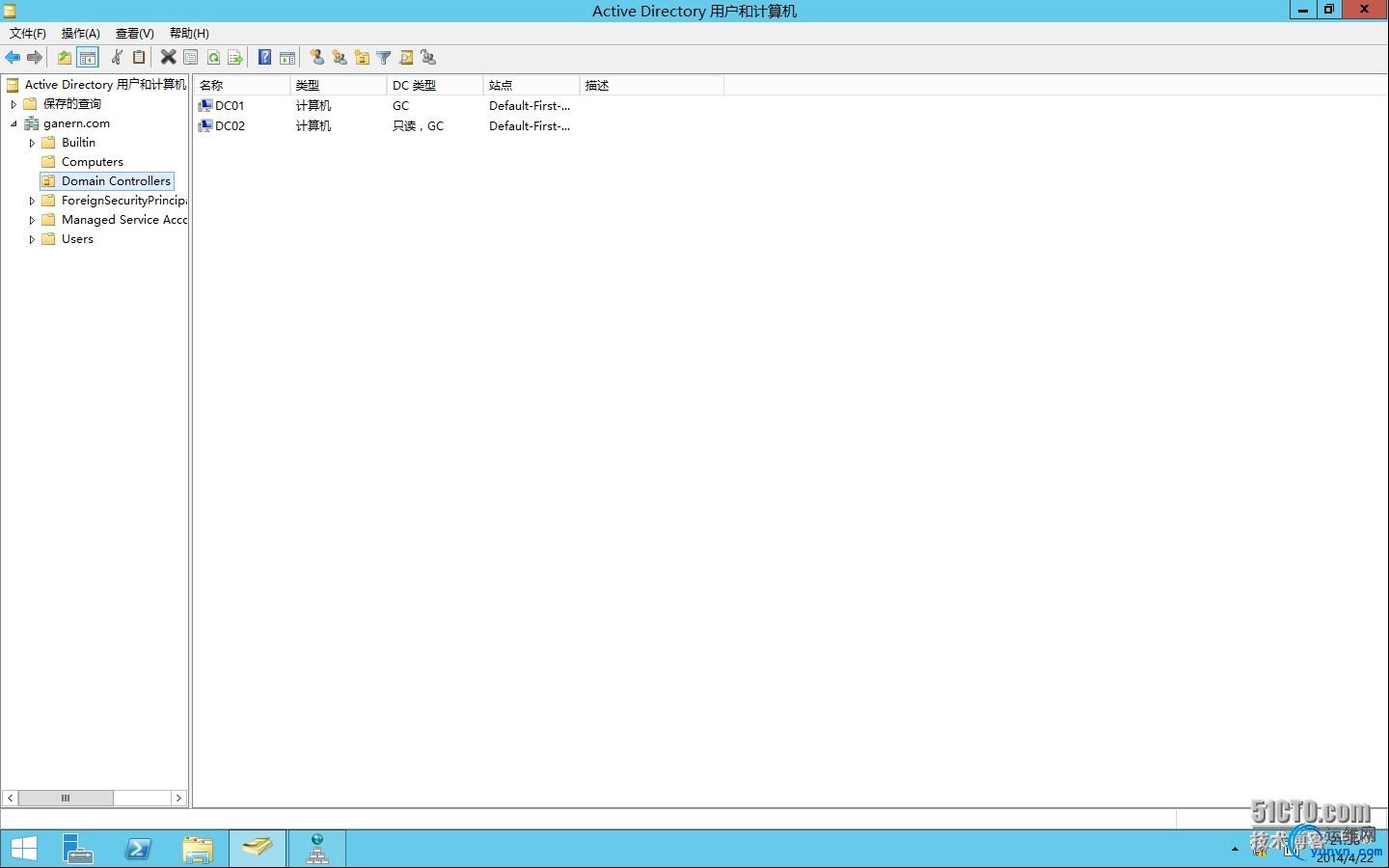This screenshot has width=1389, height=868.
Task: Go up one level with folder icon
Action: [x=65, y=58]
